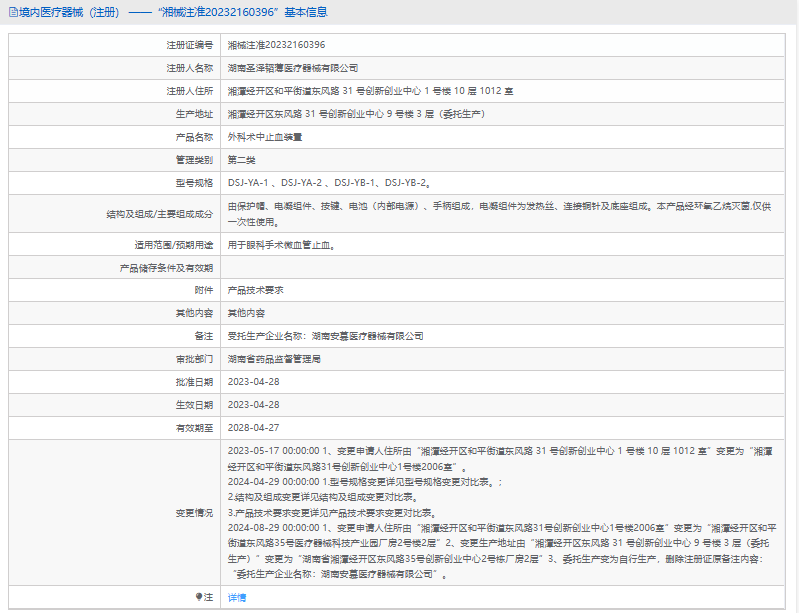
Task: Click the 2023-05-17 change record entry
Action: [500, 459]
